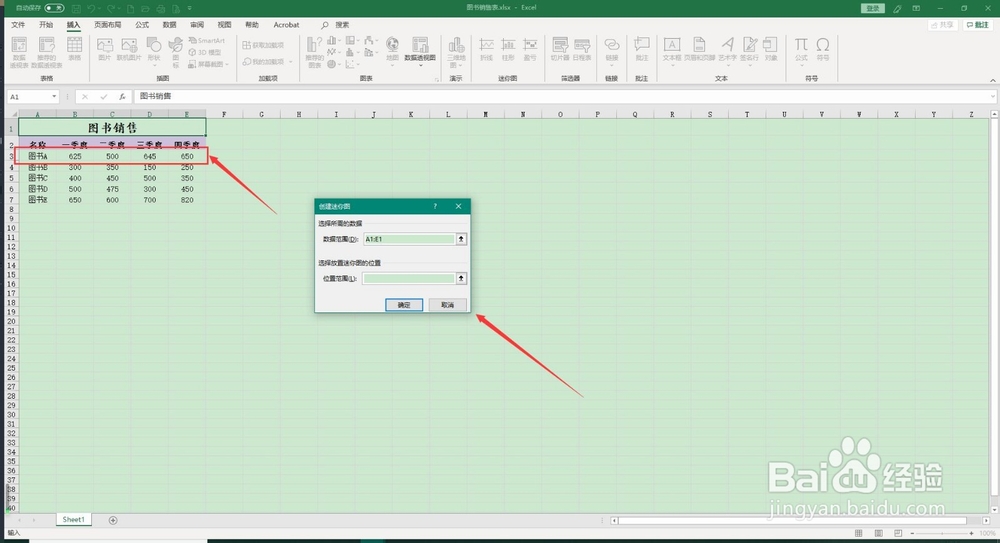Click the Share (共享) button
The height and width of the screenshot is (543, 1000).
[943, 25]
